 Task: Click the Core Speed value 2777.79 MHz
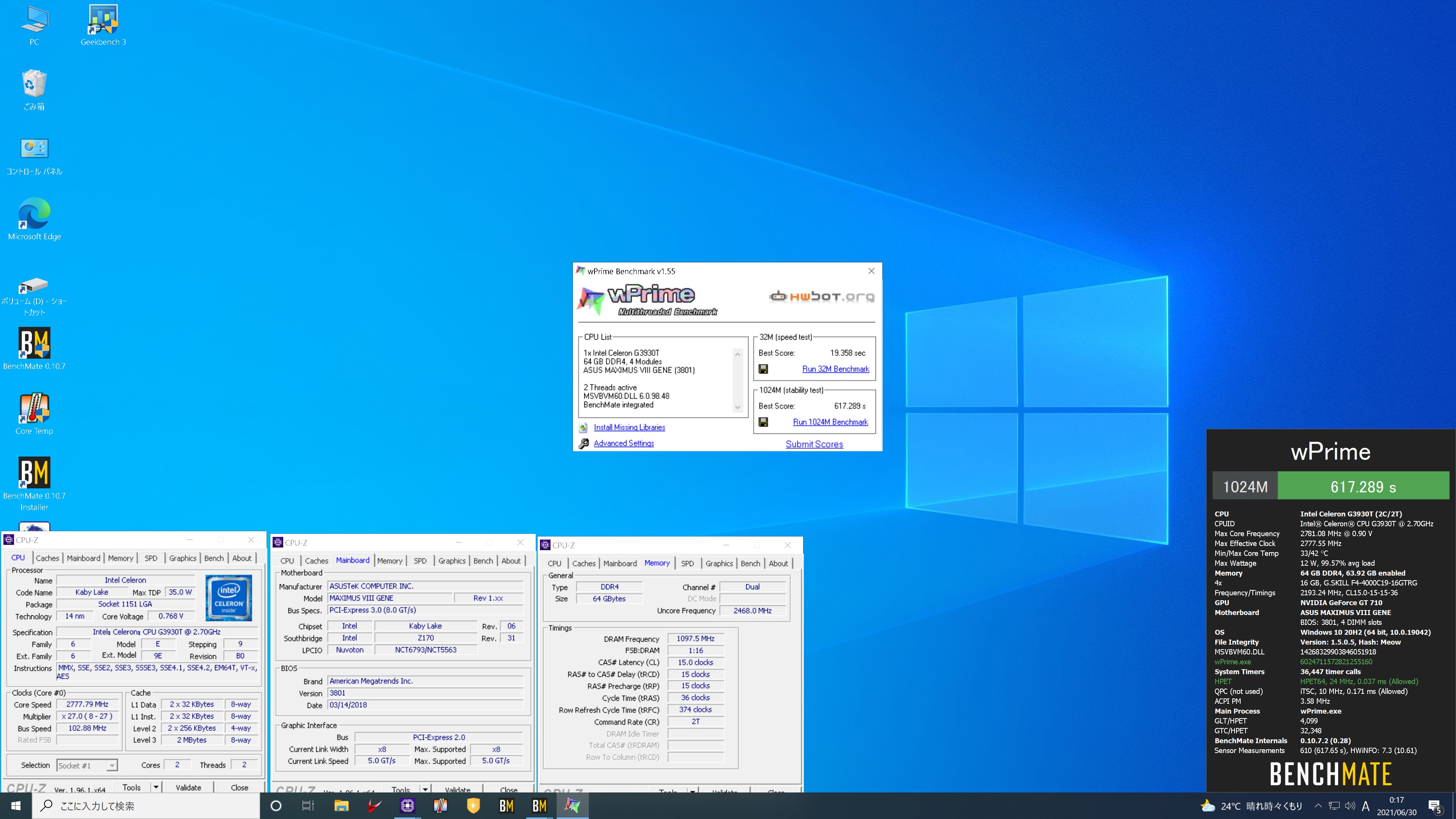[87, 704]
